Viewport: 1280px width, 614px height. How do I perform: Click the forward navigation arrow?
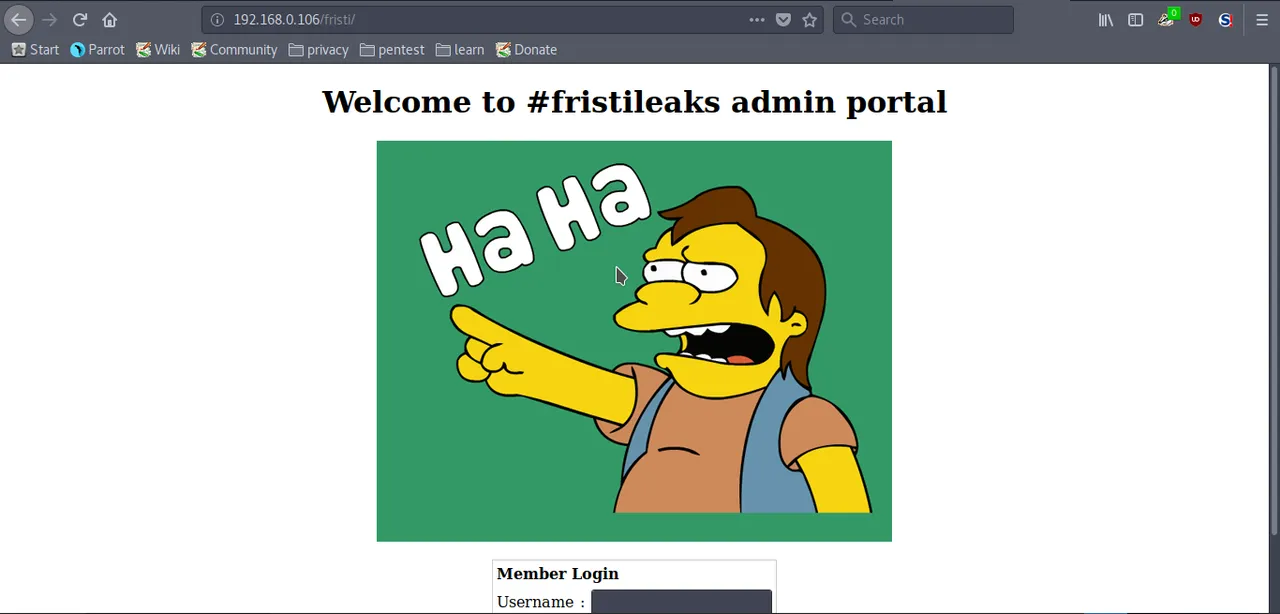pos(49,19)
